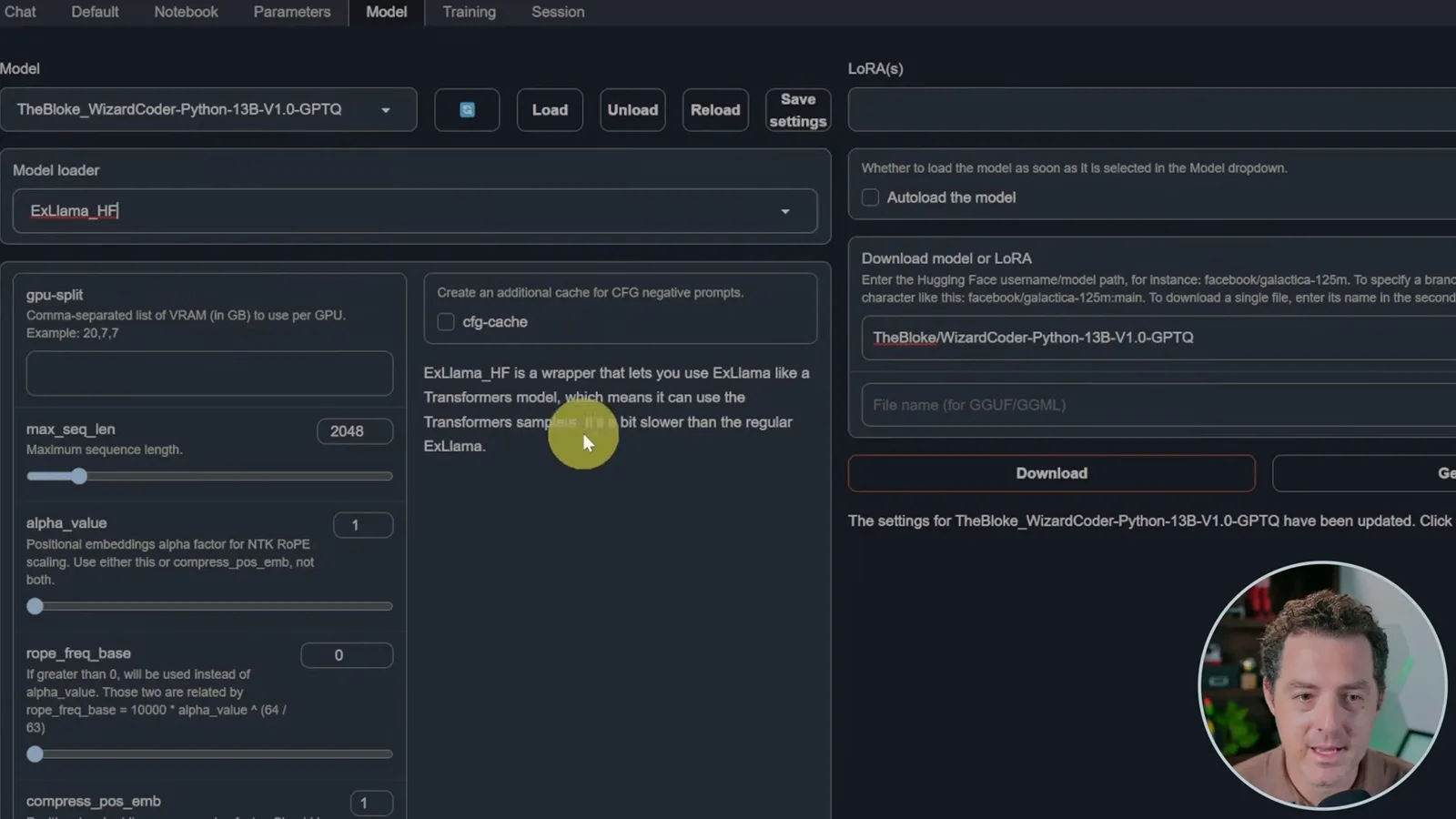
Task: Click the Save settings button
Action: (798, 110)
